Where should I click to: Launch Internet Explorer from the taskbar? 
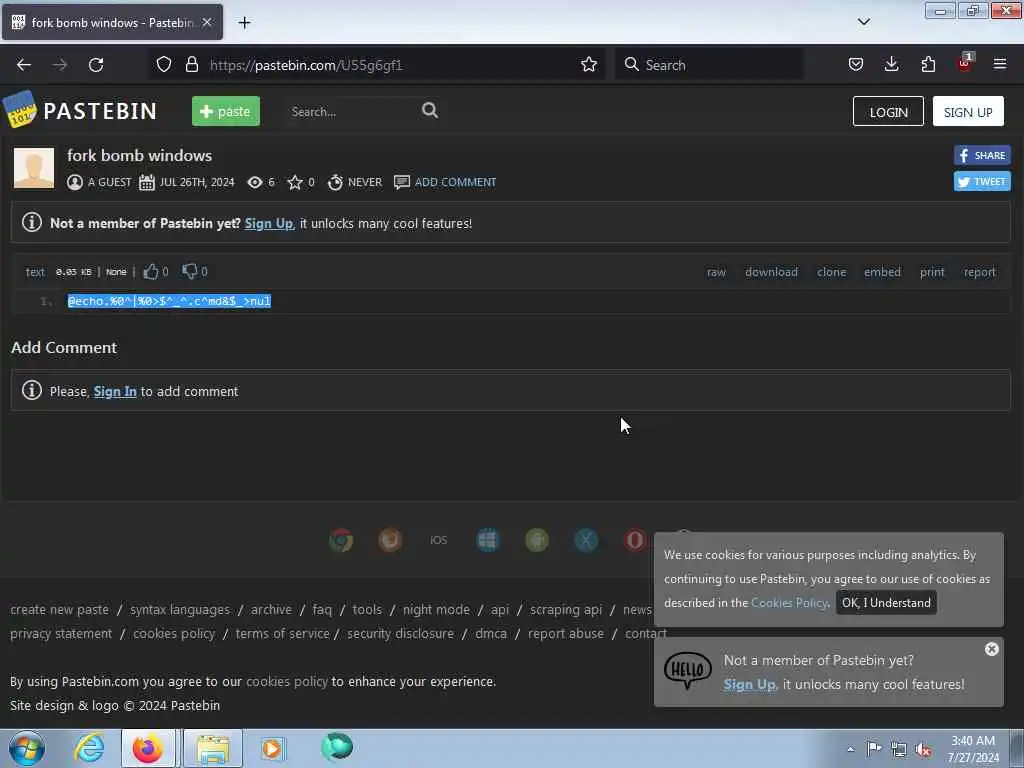tap(89, 748)
